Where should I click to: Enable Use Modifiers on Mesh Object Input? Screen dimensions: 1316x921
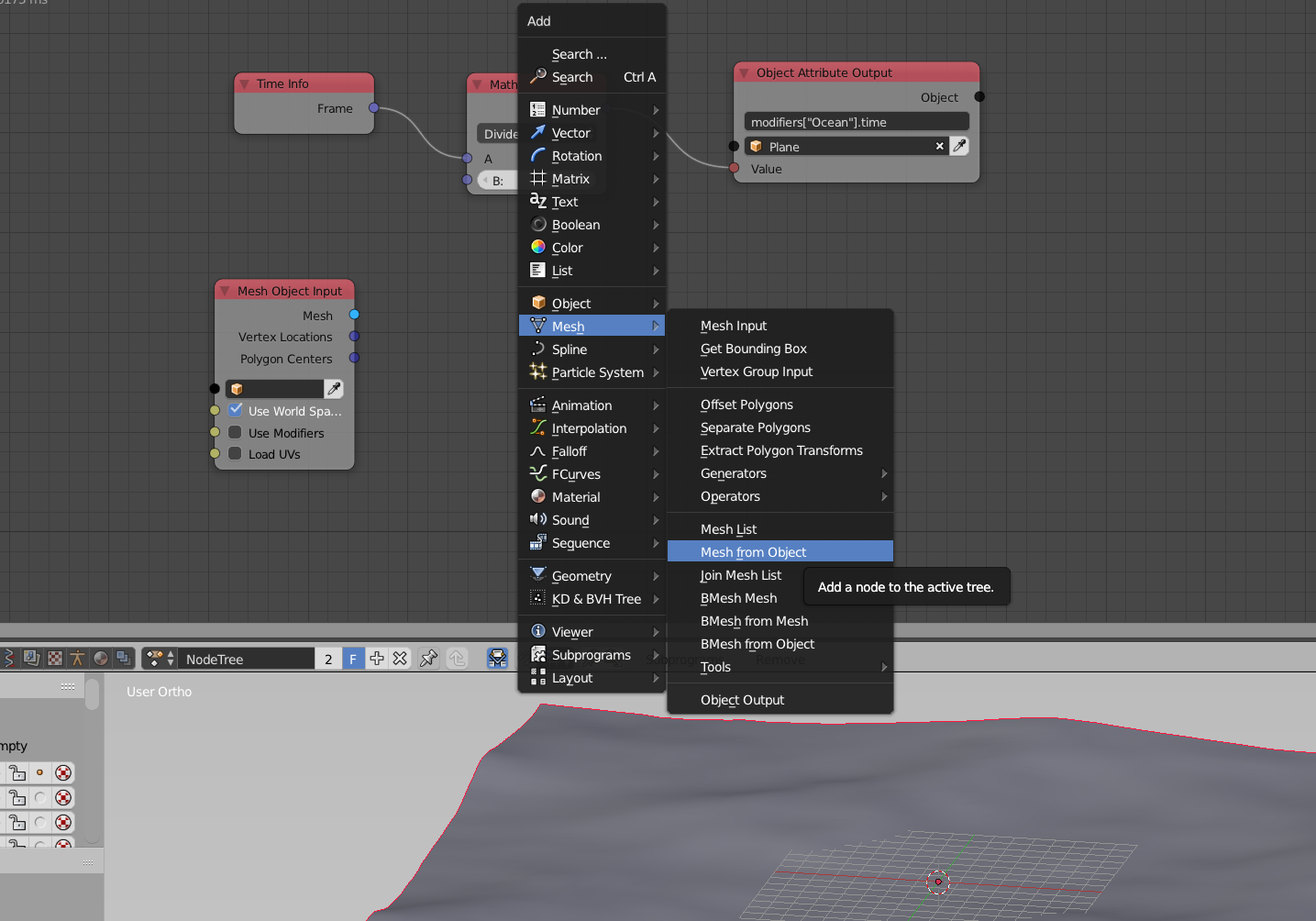(x=237, y=432)
